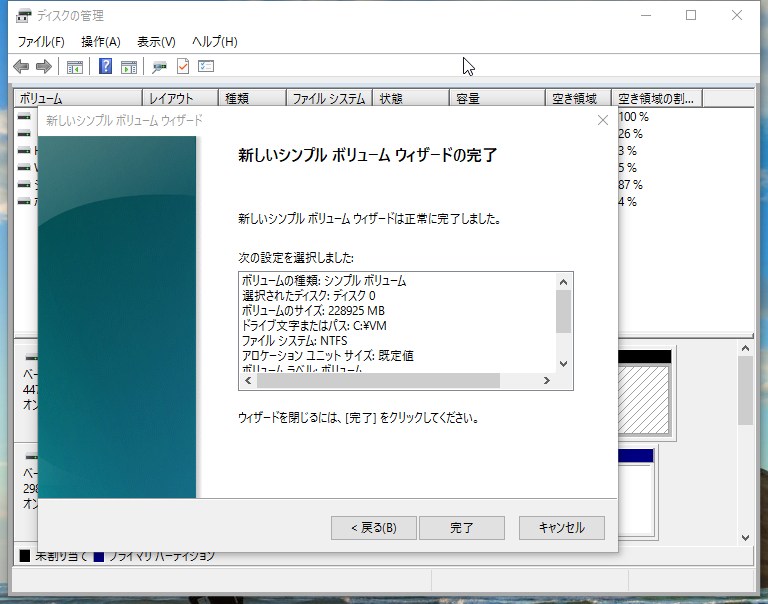Click the settings list horizontal scrollbar thumb
Image resolution: width=768 pixels, height=604 pixels.
tap(379, 381)
